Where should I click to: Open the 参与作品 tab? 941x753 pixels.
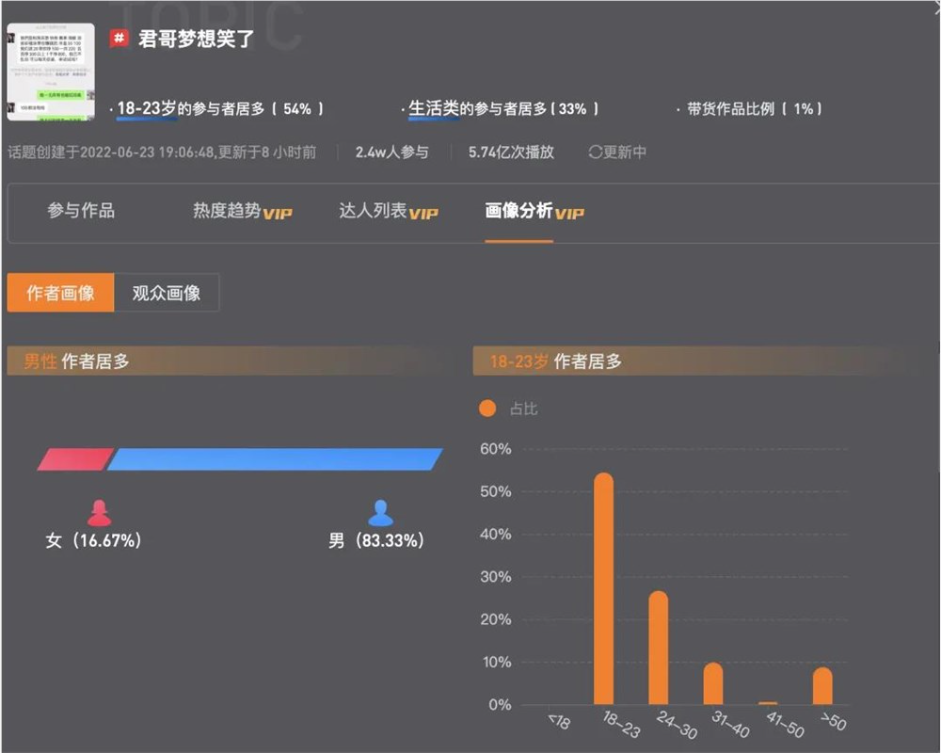click(x=81, y=210)
